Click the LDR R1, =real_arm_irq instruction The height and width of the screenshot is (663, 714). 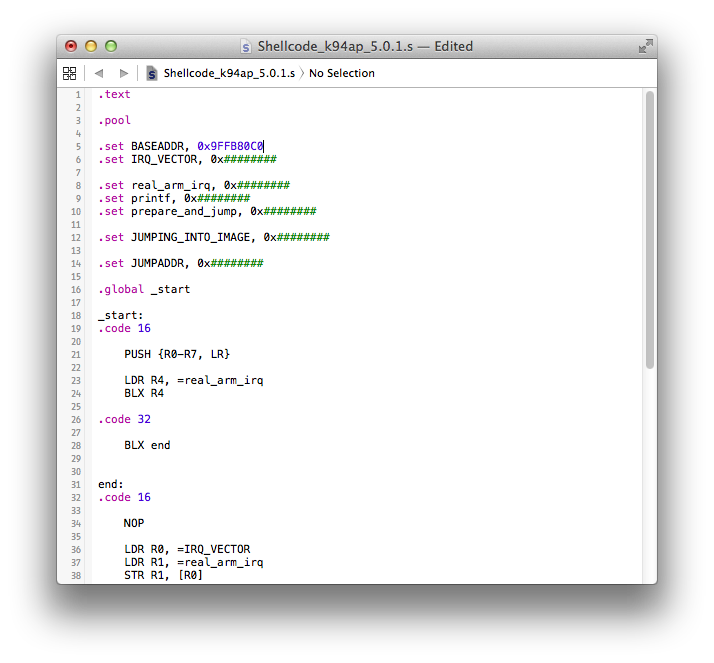coord(194,562)
